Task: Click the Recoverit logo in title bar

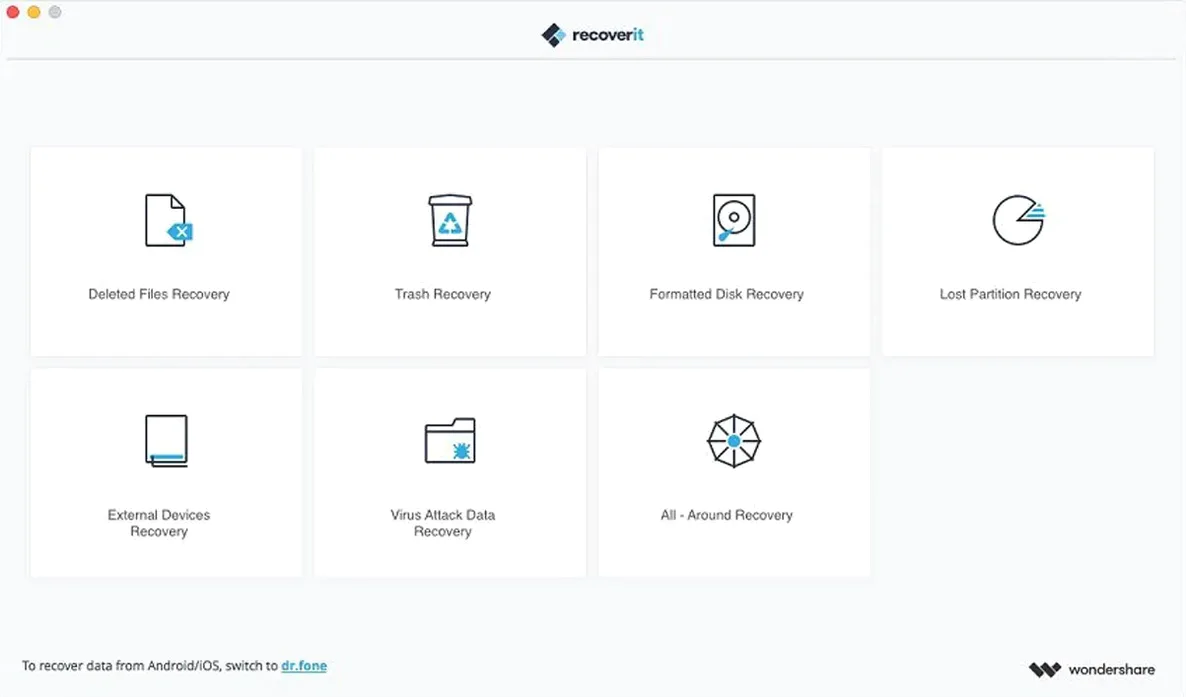Action: [592, 35]
